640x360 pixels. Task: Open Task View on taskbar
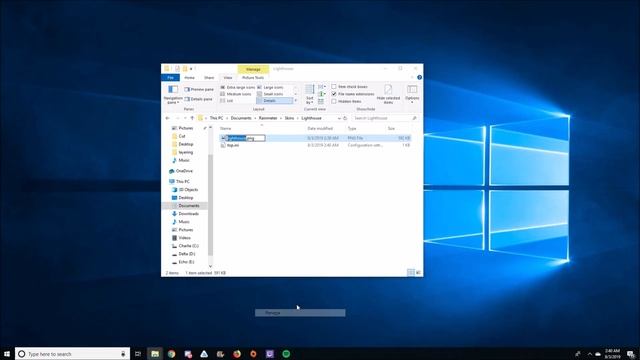pyautogui.click(x=138, y=354)
